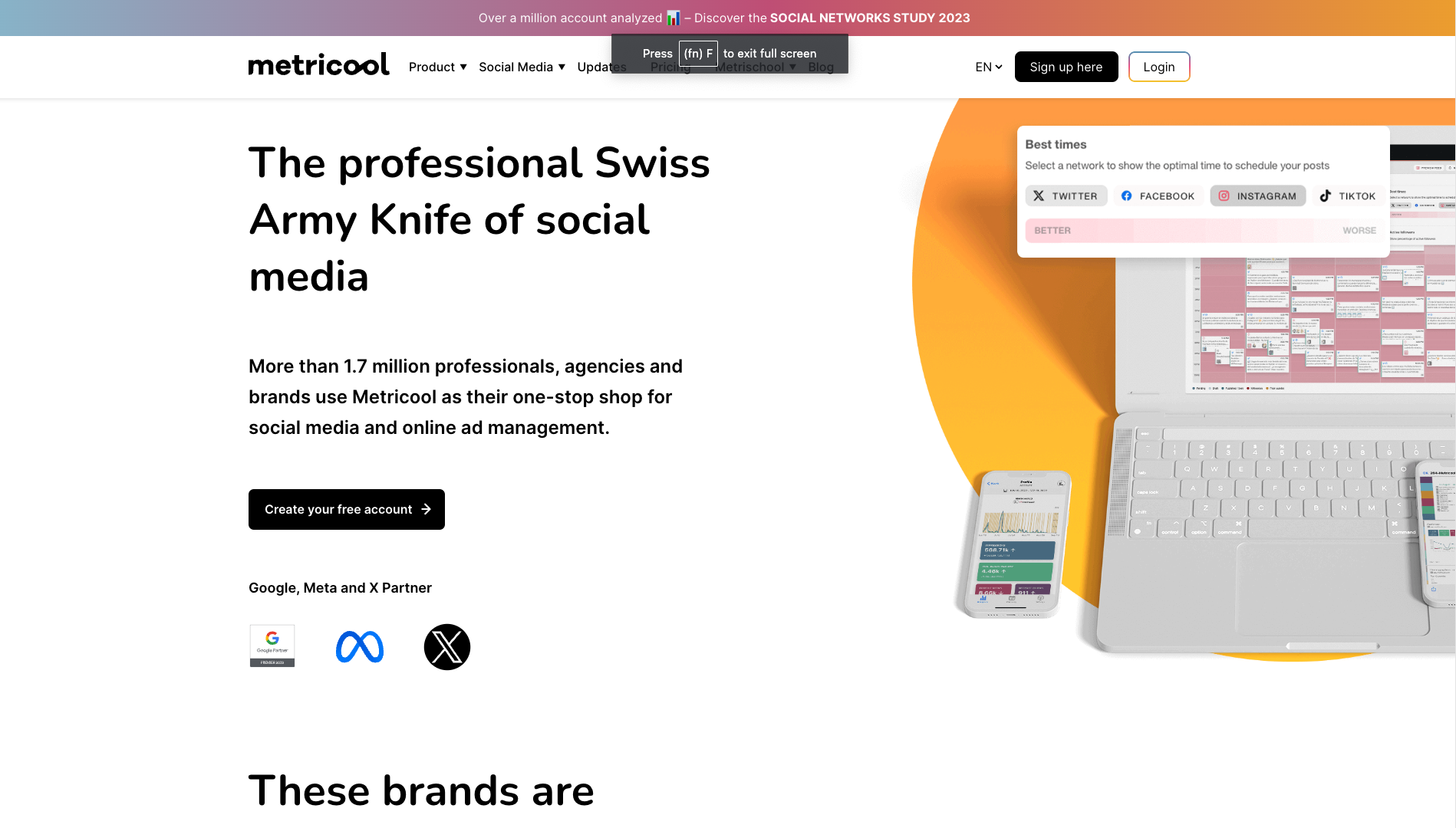Click the Metricool logo
Viewport: 1456px width, 828px height.
[318, 65]
